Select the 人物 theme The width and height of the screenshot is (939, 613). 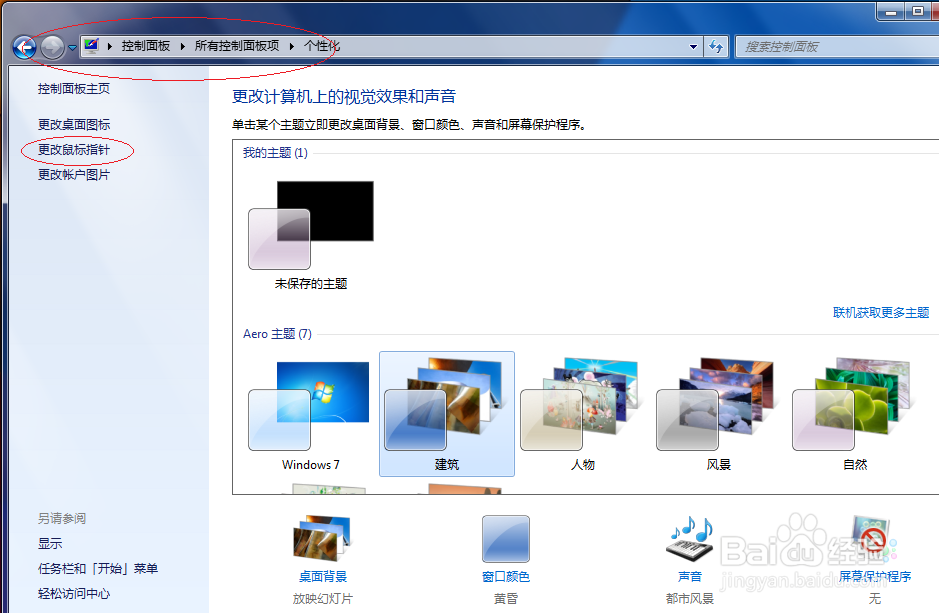pos(583,414)
